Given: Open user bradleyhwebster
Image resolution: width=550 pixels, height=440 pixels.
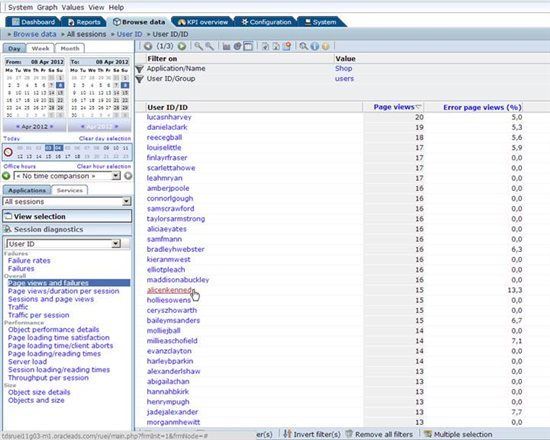Looking at the screenshot, I should click(x=175, y=249).
